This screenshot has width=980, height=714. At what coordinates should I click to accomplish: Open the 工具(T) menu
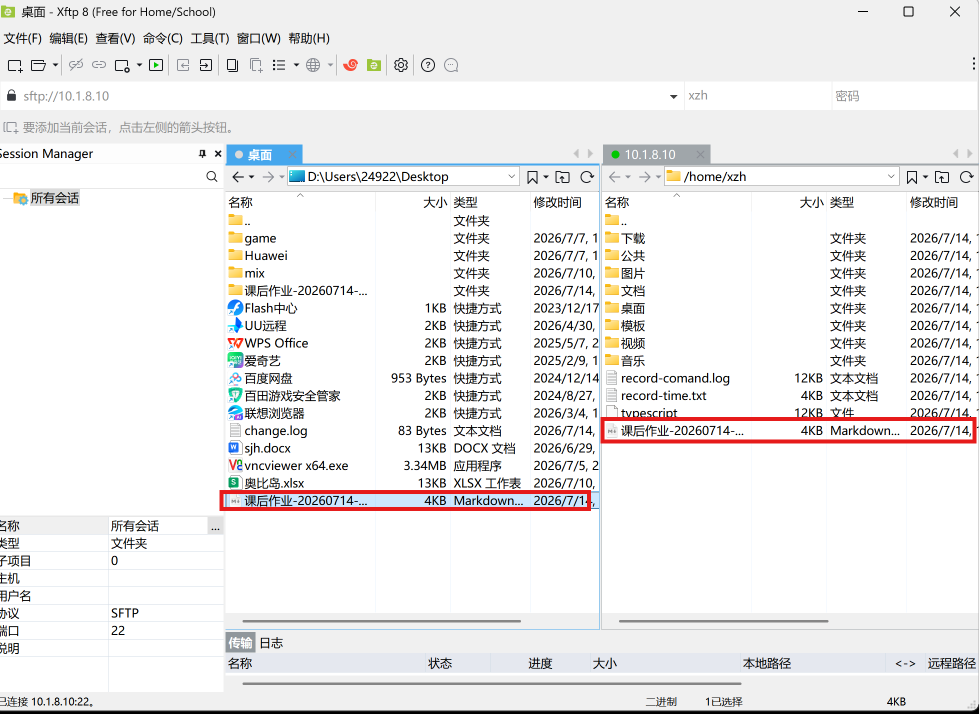pyautogui.click(x=209, y=39)
